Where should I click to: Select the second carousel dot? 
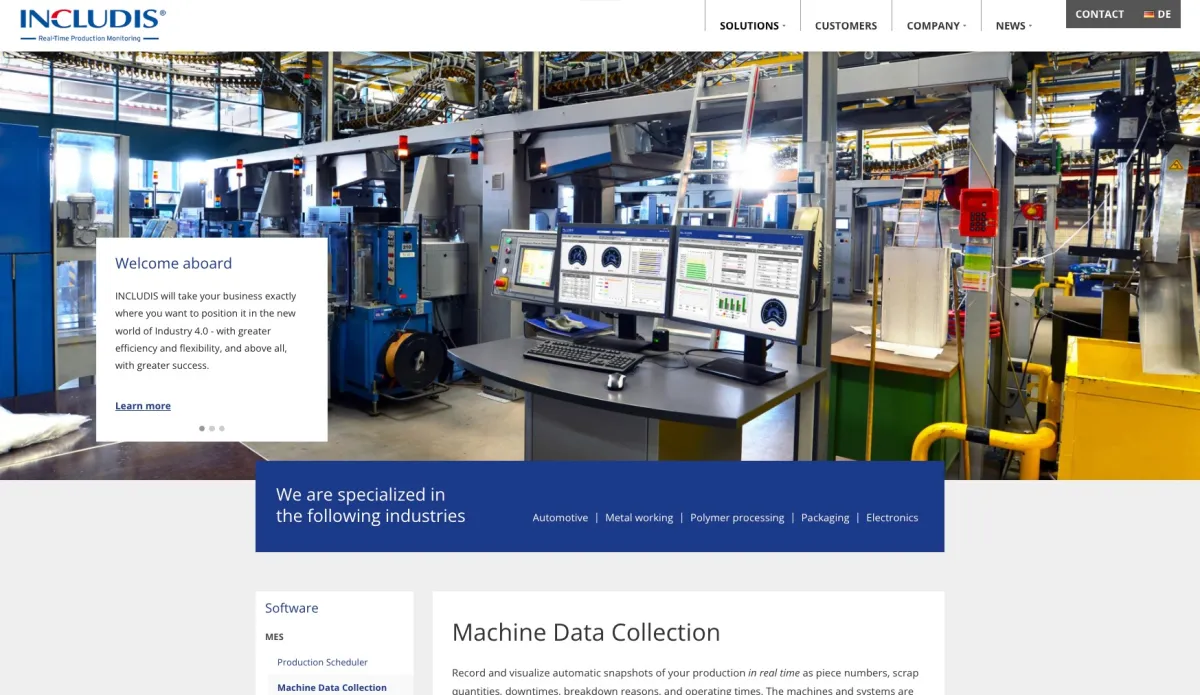click(212, 428)
